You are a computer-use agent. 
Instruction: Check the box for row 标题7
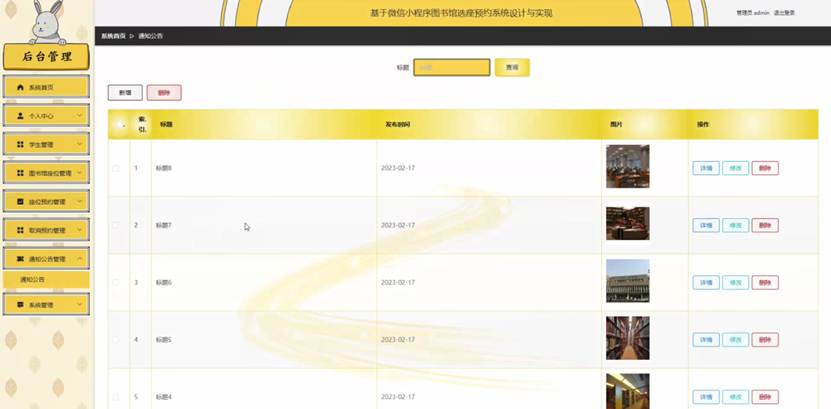116,225
